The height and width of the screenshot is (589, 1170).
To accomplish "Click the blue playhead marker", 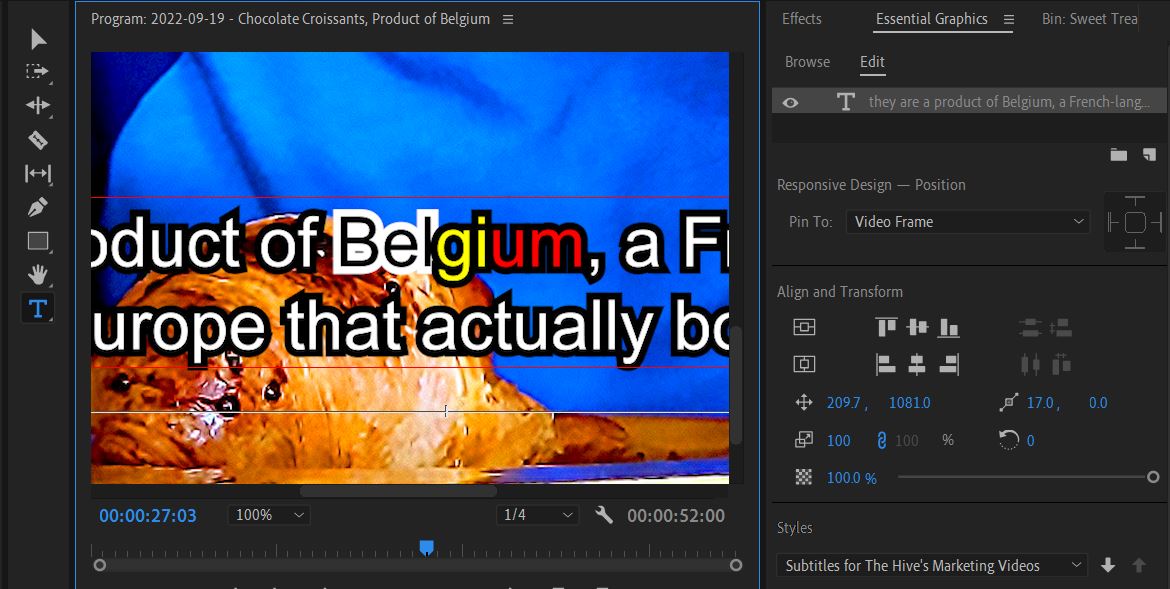I will 426,548.
